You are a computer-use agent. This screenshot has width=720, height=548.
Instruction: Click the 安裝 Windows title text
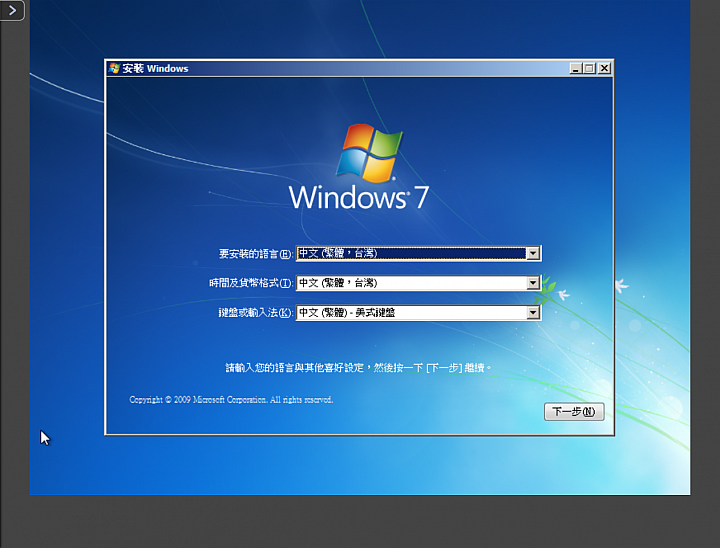155,68
